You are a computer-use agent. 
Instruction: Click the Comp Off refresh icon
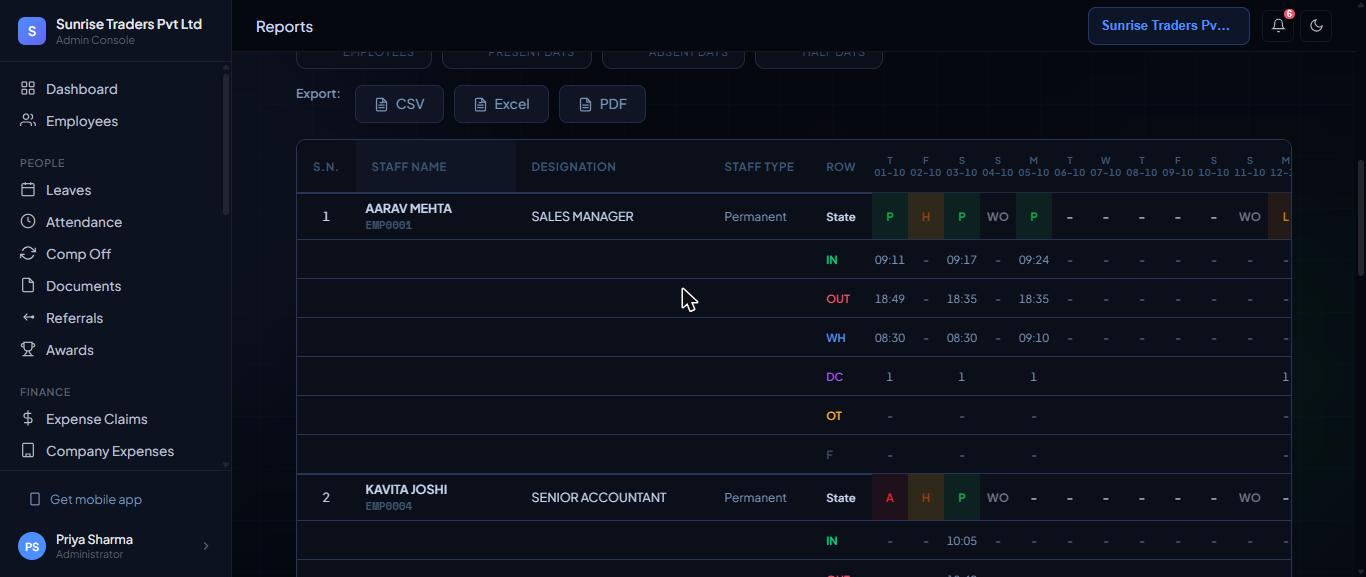coord(28,254)
